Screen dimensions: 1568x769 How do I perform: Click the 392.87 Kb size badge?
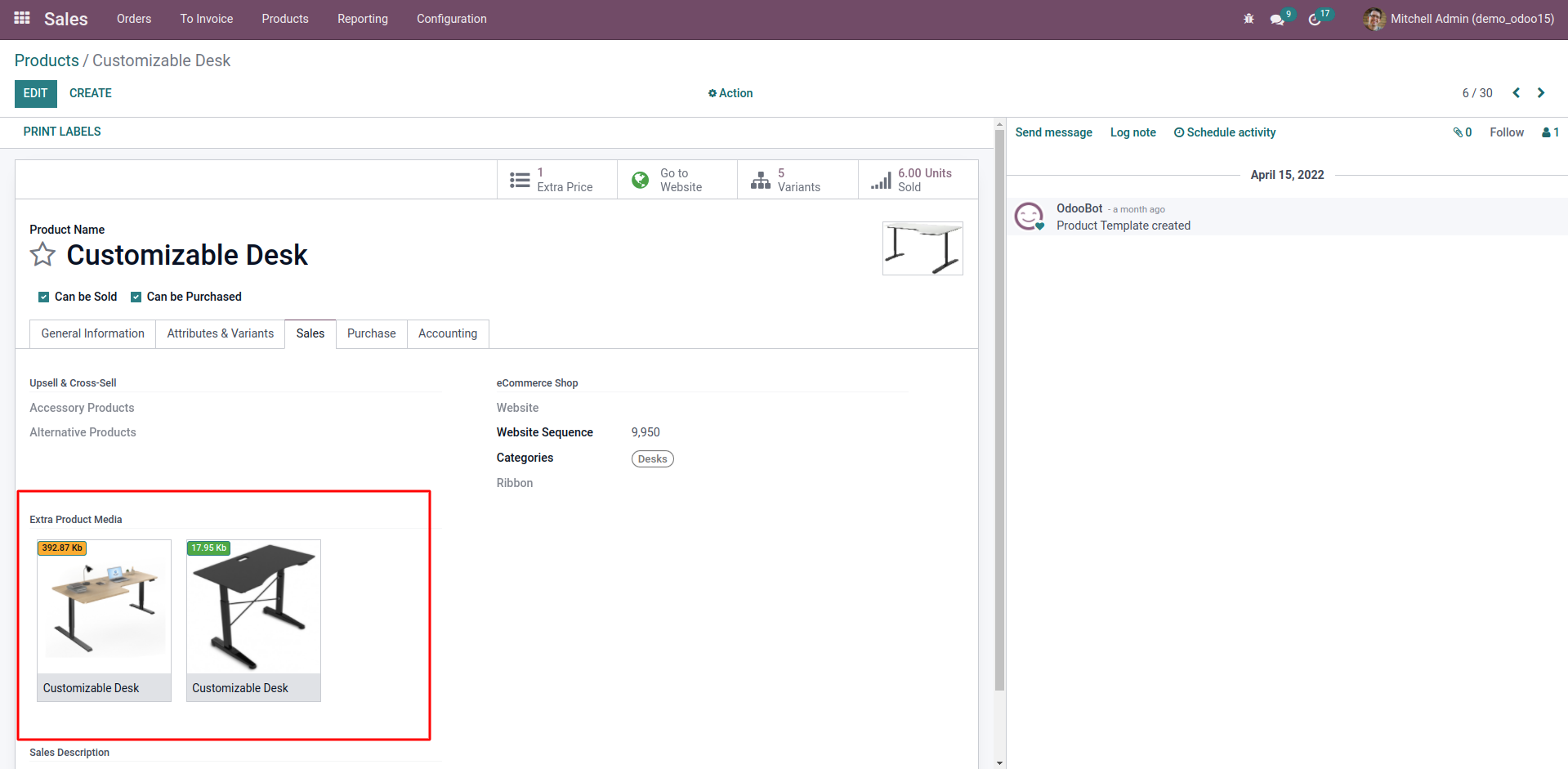(62, 548)
